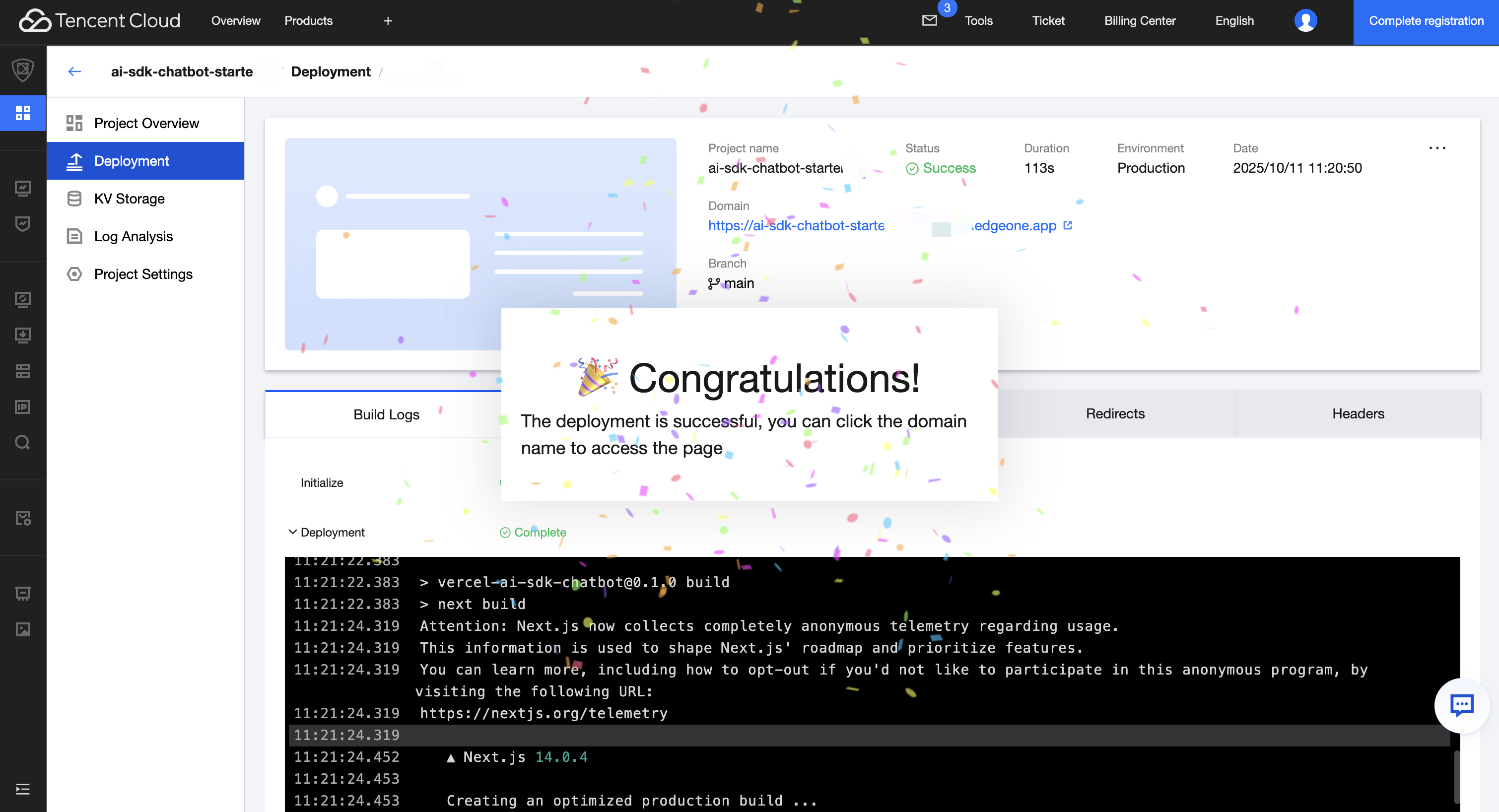
Task: Click the shield icon at top of left rail
Action: (23, 70)
